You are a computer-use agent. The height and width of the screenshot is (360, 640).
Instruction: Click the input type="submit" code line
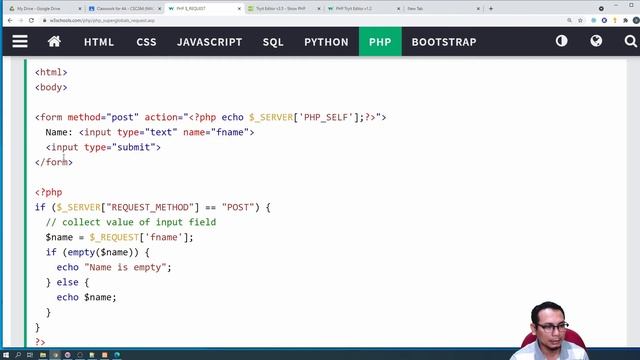[x=103, y=147]
